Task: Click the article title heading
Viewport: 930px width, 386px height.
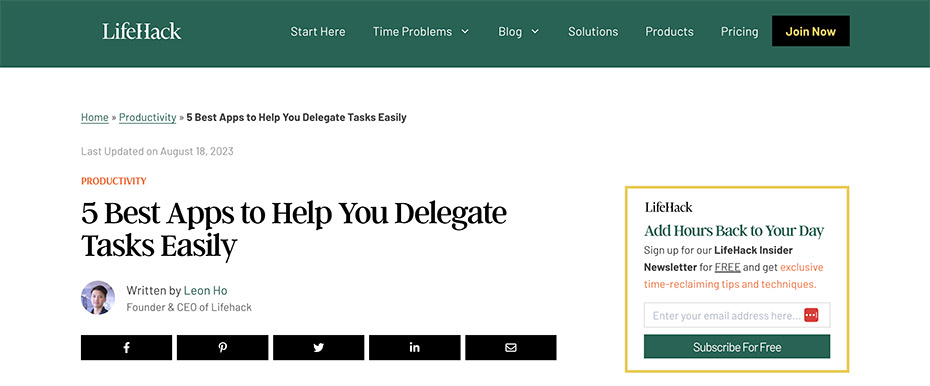Action: 294,230
